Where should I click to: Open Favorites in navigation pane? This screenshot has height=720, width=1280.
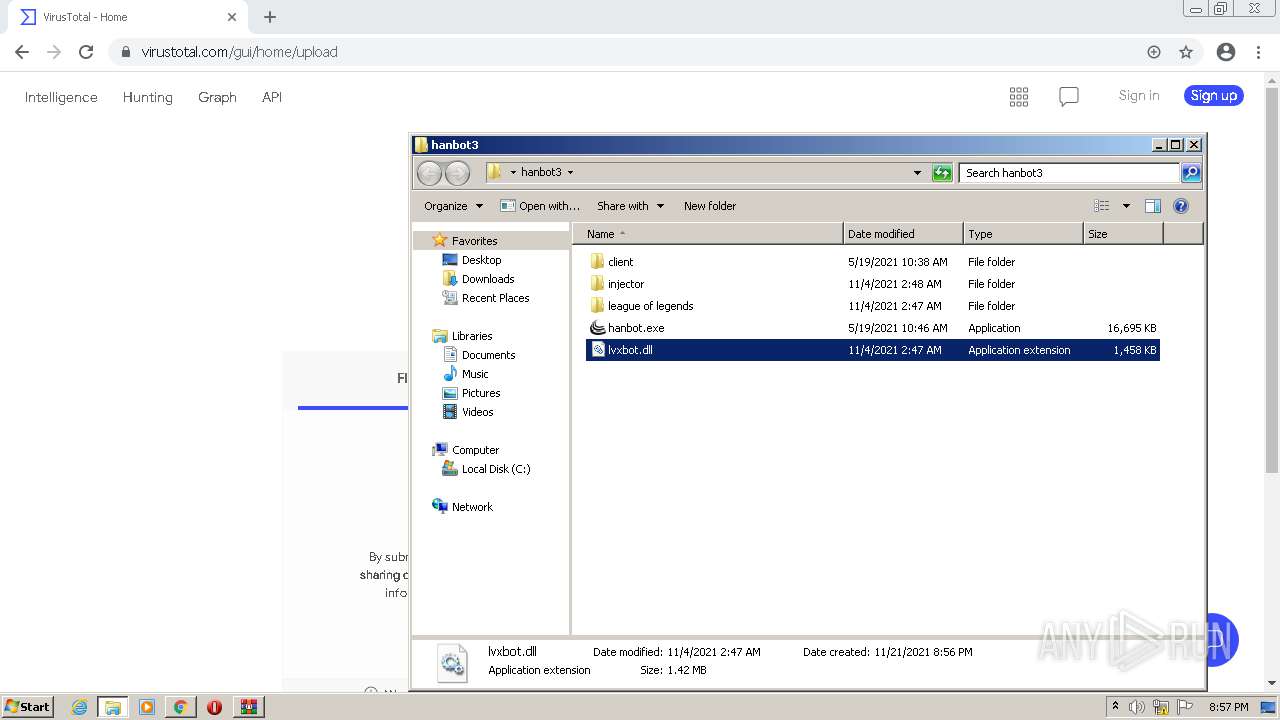click(474, 241)
